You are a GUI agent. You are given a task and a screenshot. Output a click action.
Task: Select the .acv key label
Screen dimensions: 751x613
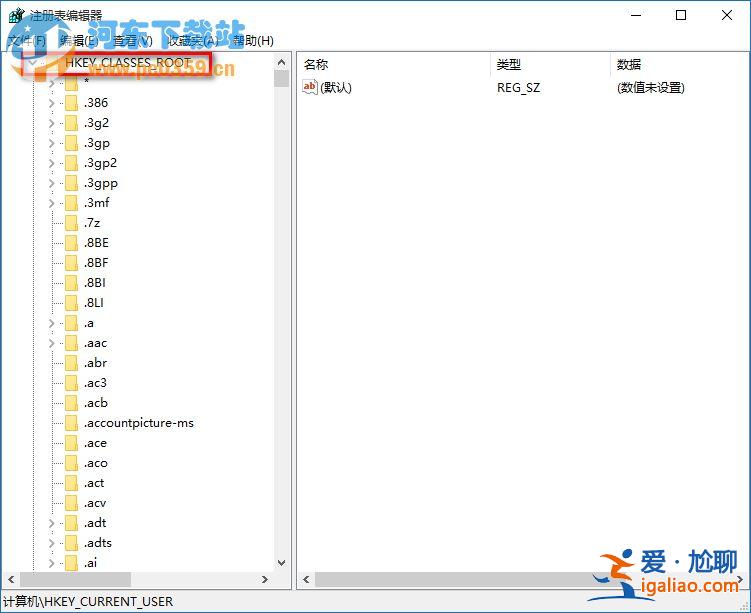point(95,503)
